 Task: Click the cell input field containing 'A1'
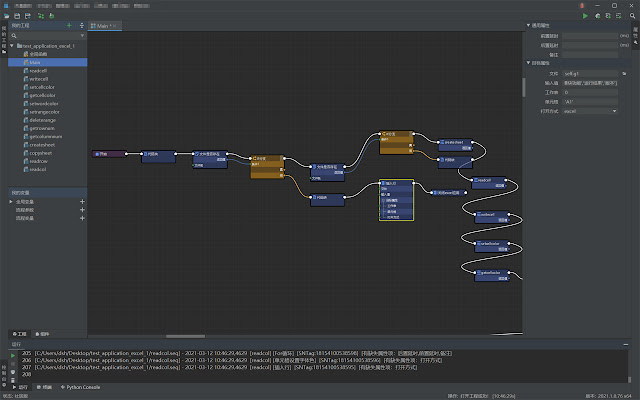(590, 102)
